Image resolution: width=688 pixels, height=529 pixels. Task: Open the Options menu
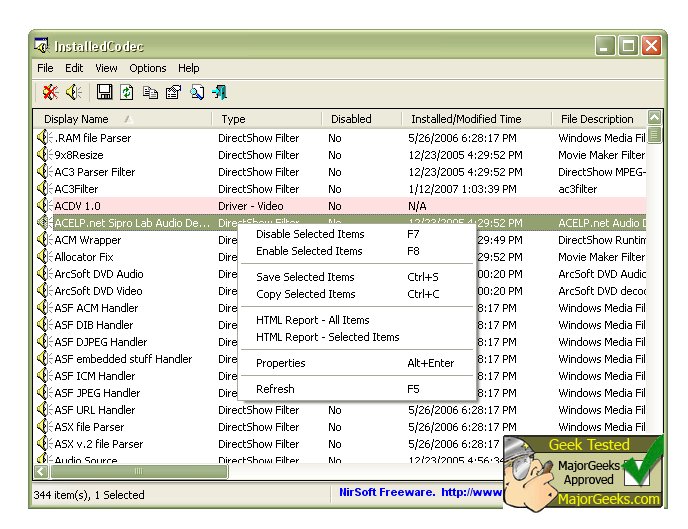(148, 68)
